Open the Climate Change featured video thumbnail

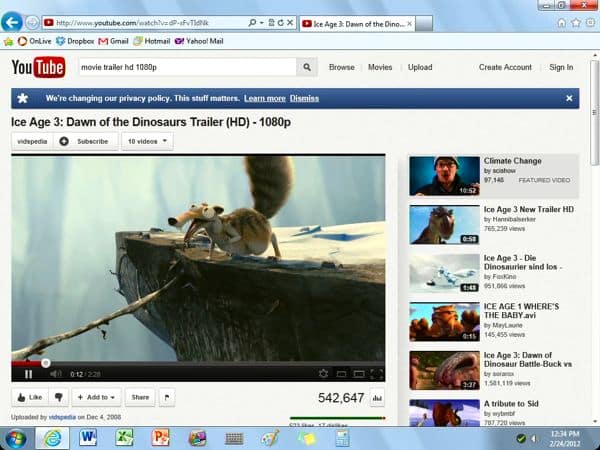(444, 176)
